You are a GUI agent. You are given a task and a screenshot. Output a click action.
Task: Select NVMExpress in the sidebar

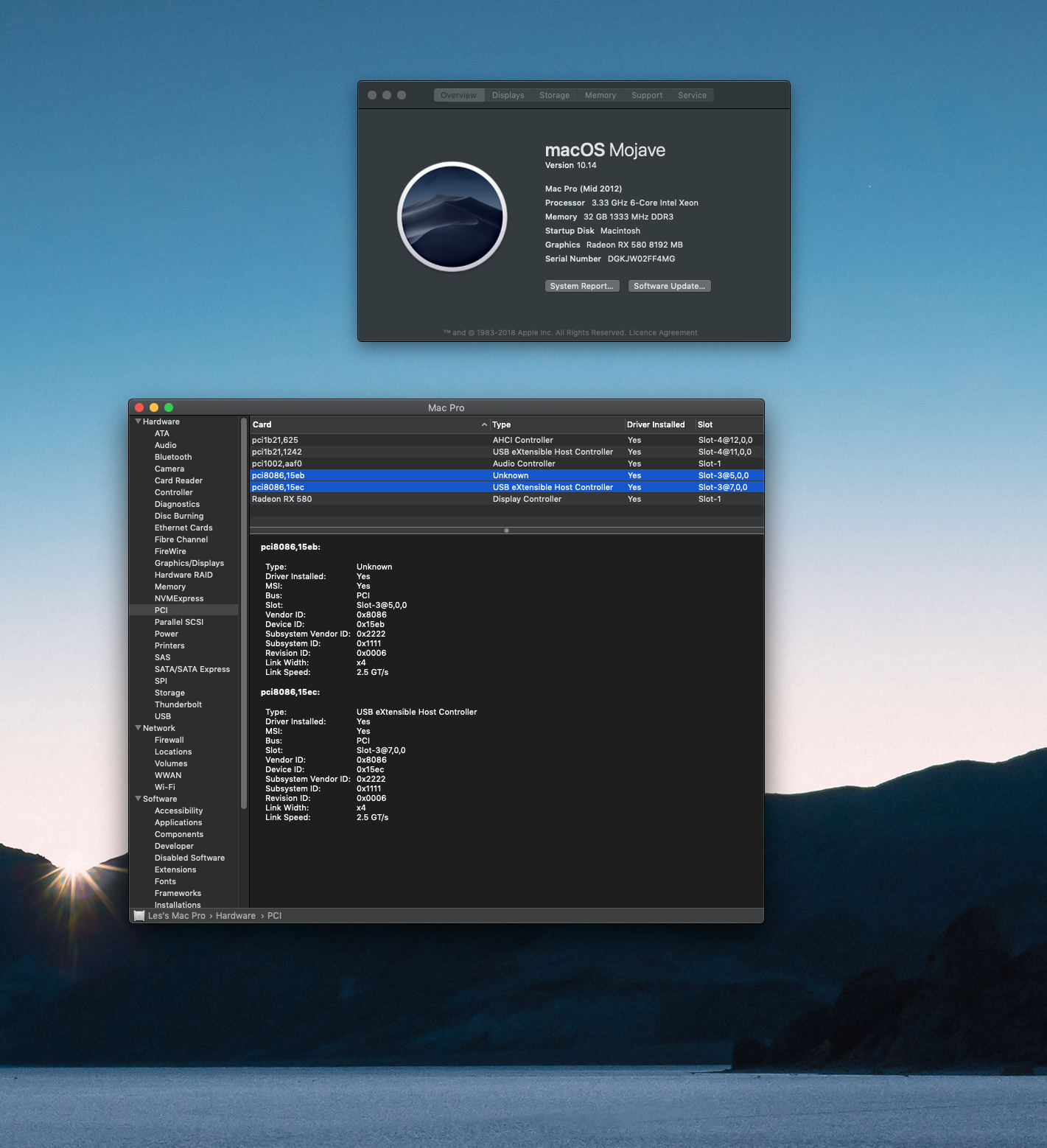pos(179,598)
